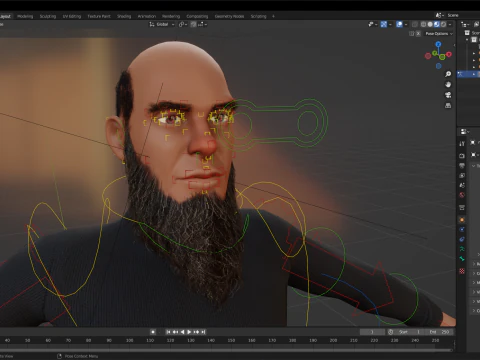Open the Armature data tab (green figure)

pos(462,249)
